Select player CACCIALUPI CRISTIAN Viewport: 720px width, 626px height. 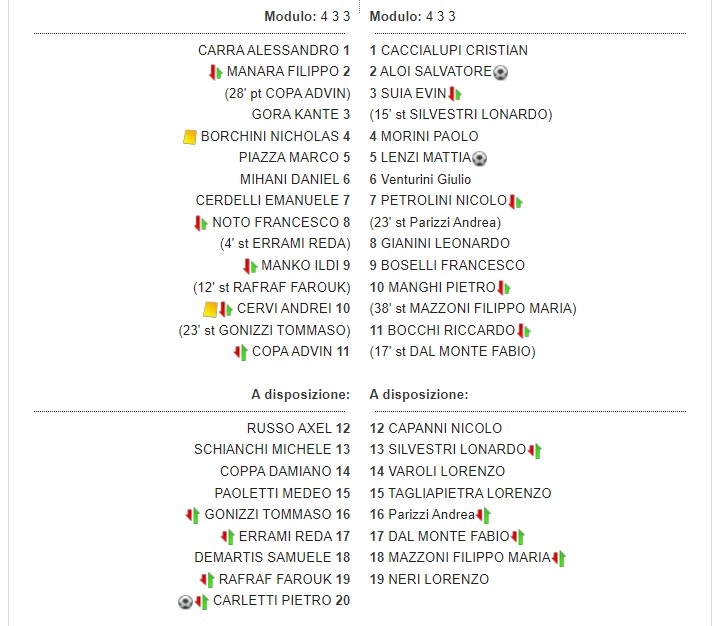tap(448, 50)
